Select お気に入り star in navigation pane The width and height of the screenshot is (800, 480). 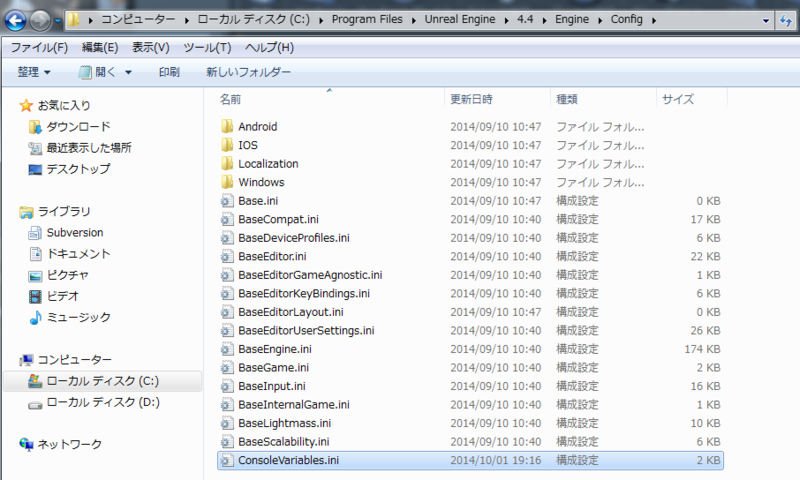[26, 106]
